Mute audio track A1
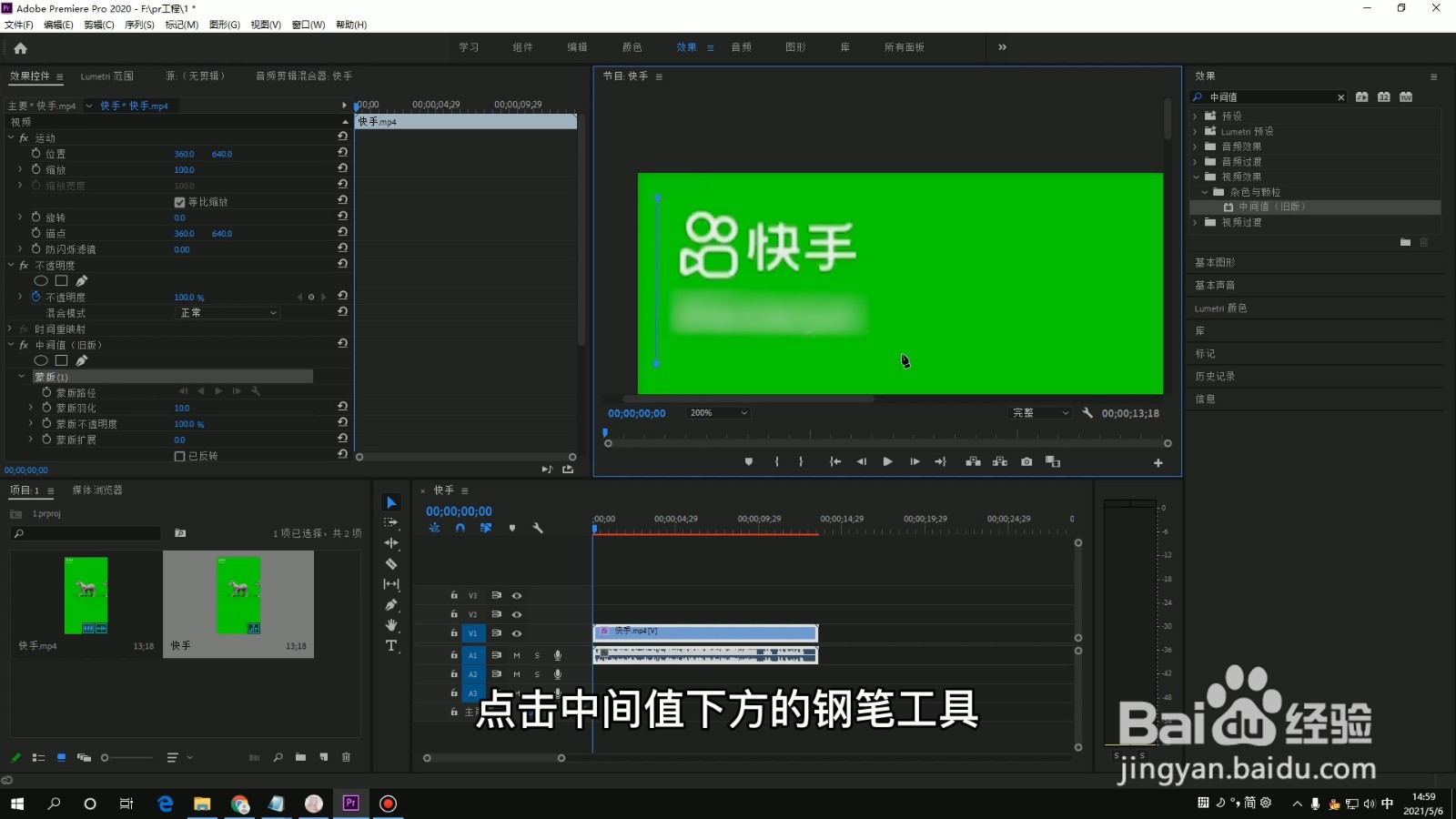 [x=517, y=655]
